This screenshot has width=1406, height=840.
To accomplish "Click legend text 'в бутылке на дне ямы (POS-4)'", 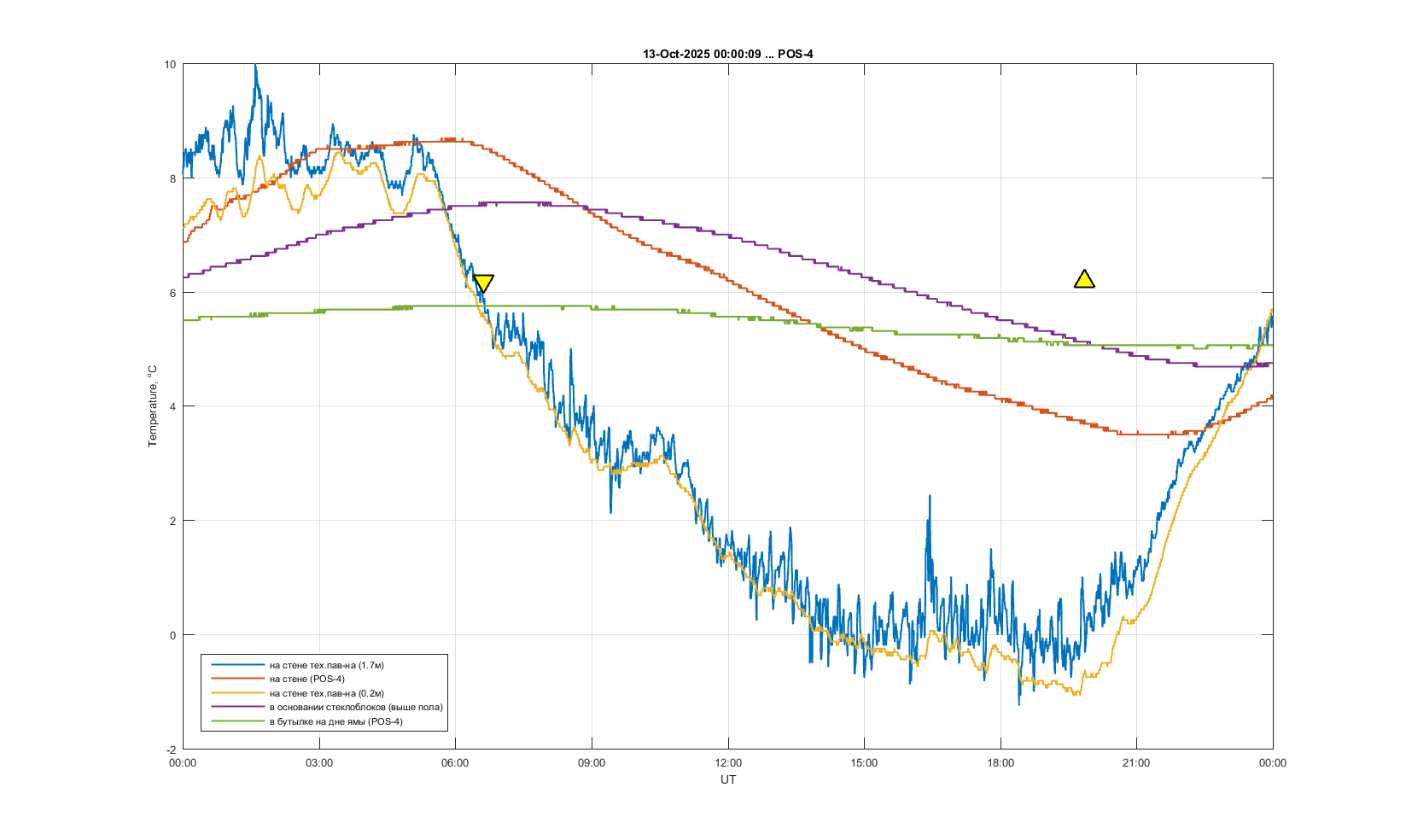I will click(335, 722).
